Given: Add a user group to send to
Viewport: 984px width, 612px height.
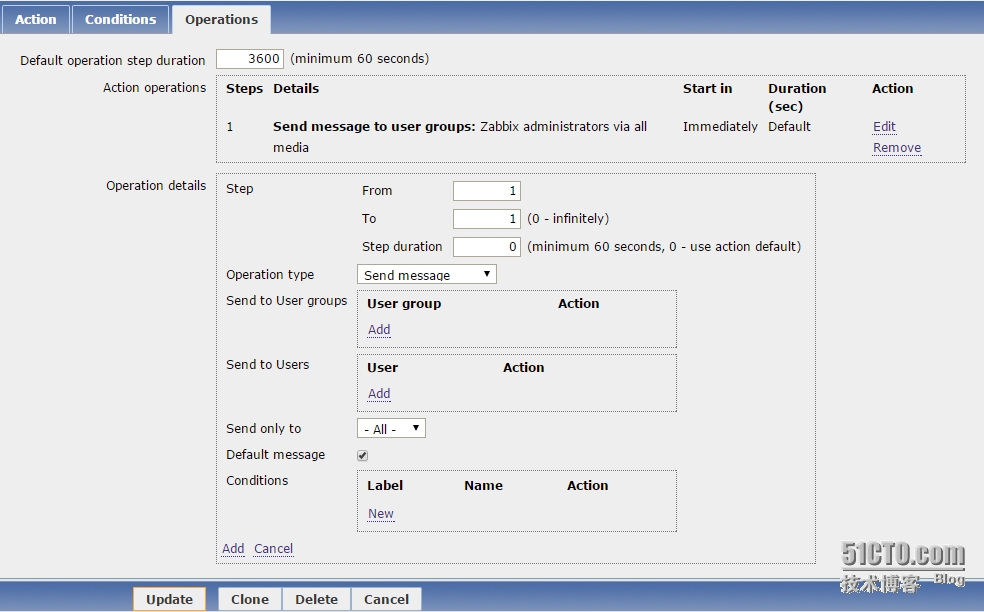Looking at the screenshot, I should click(379, 330).
